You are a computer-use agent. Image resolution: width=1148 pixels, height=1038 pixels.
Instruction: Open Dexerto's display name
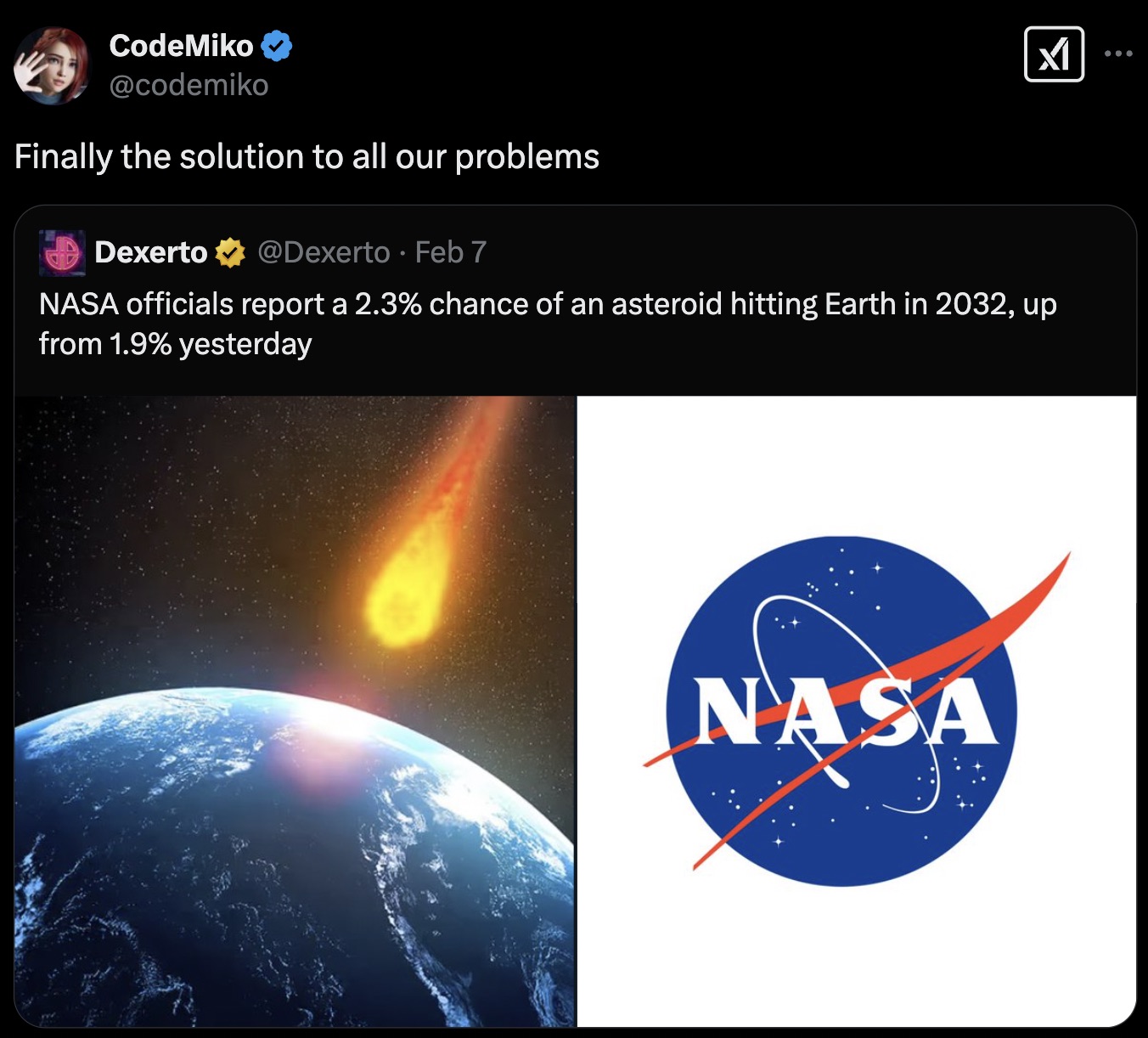pos(151,251)
